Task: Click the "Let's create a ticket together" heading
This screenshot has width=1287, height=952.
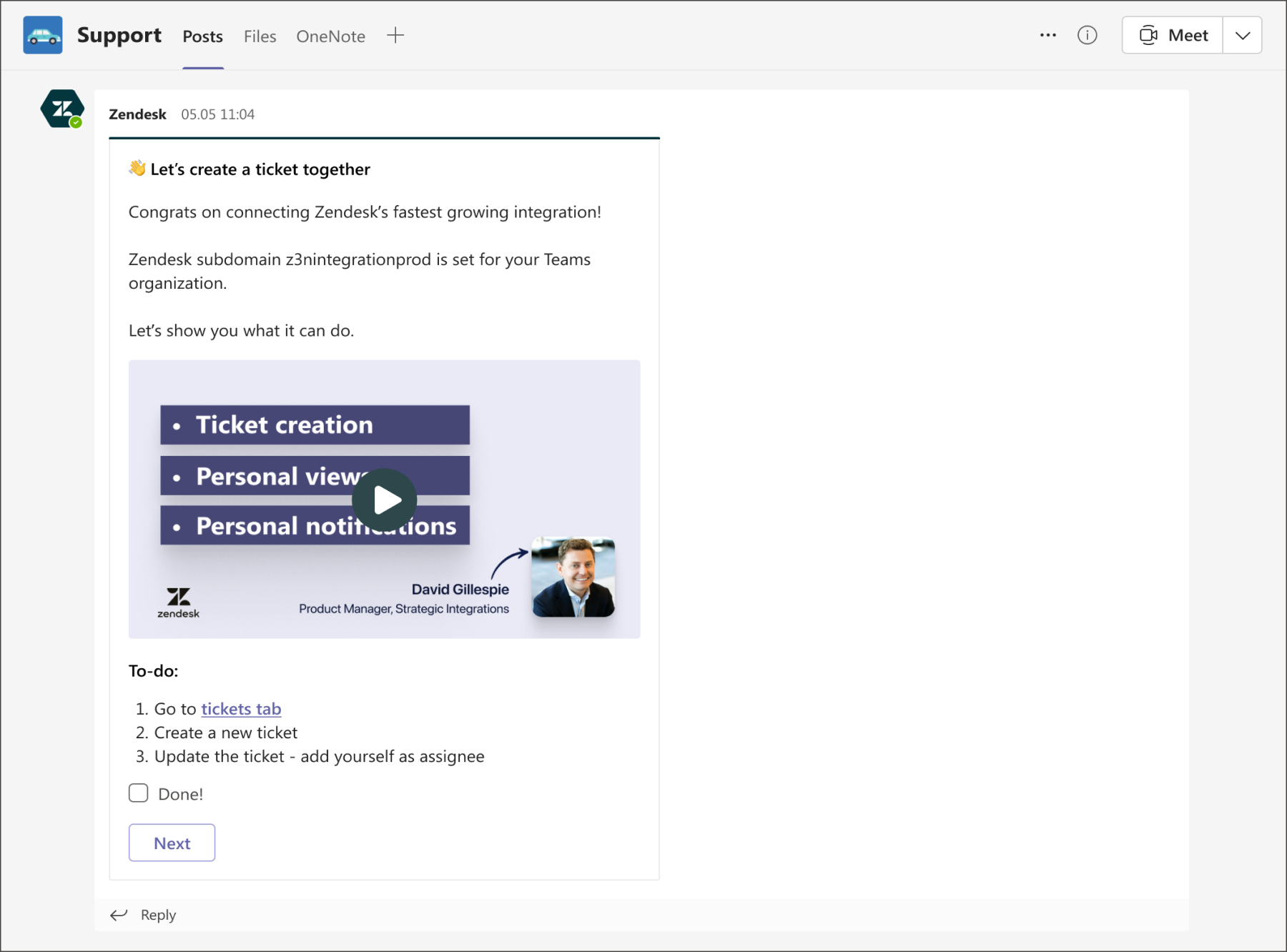Action: [260, 169]
